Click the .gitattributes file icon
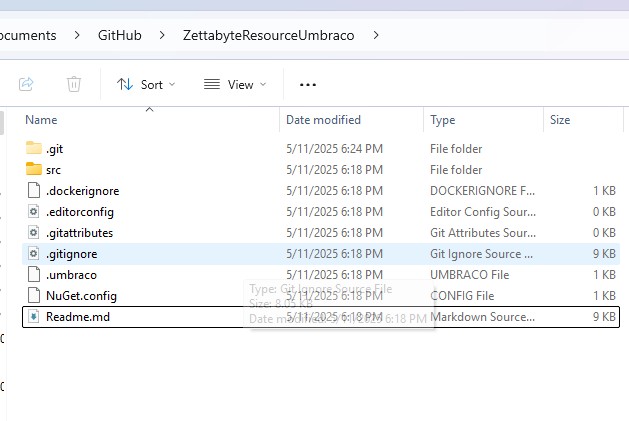Screen dimensions: 629x421 tap(33, 233)
